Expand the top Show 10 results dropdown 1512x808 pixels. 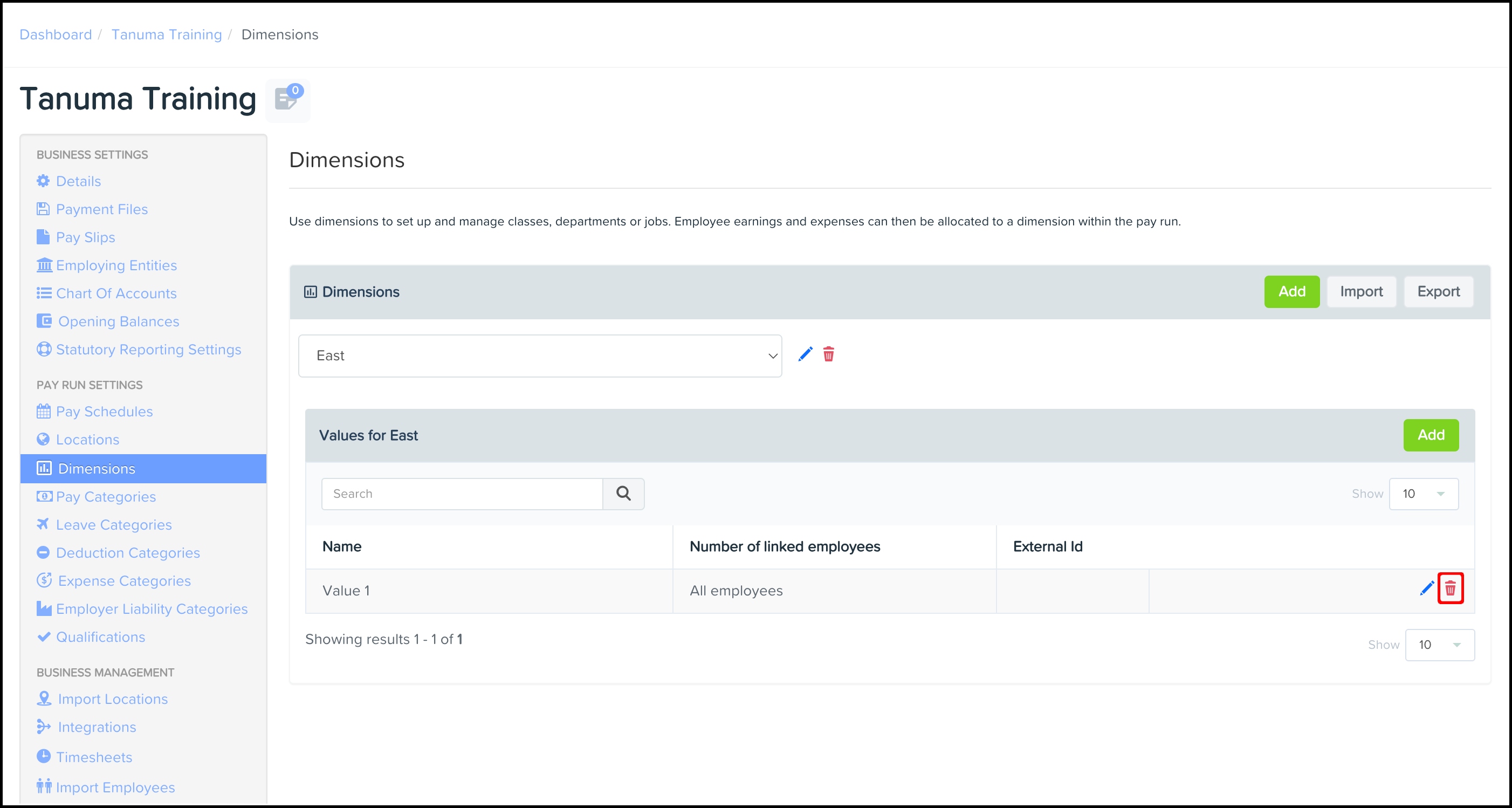click(1423, 494)
